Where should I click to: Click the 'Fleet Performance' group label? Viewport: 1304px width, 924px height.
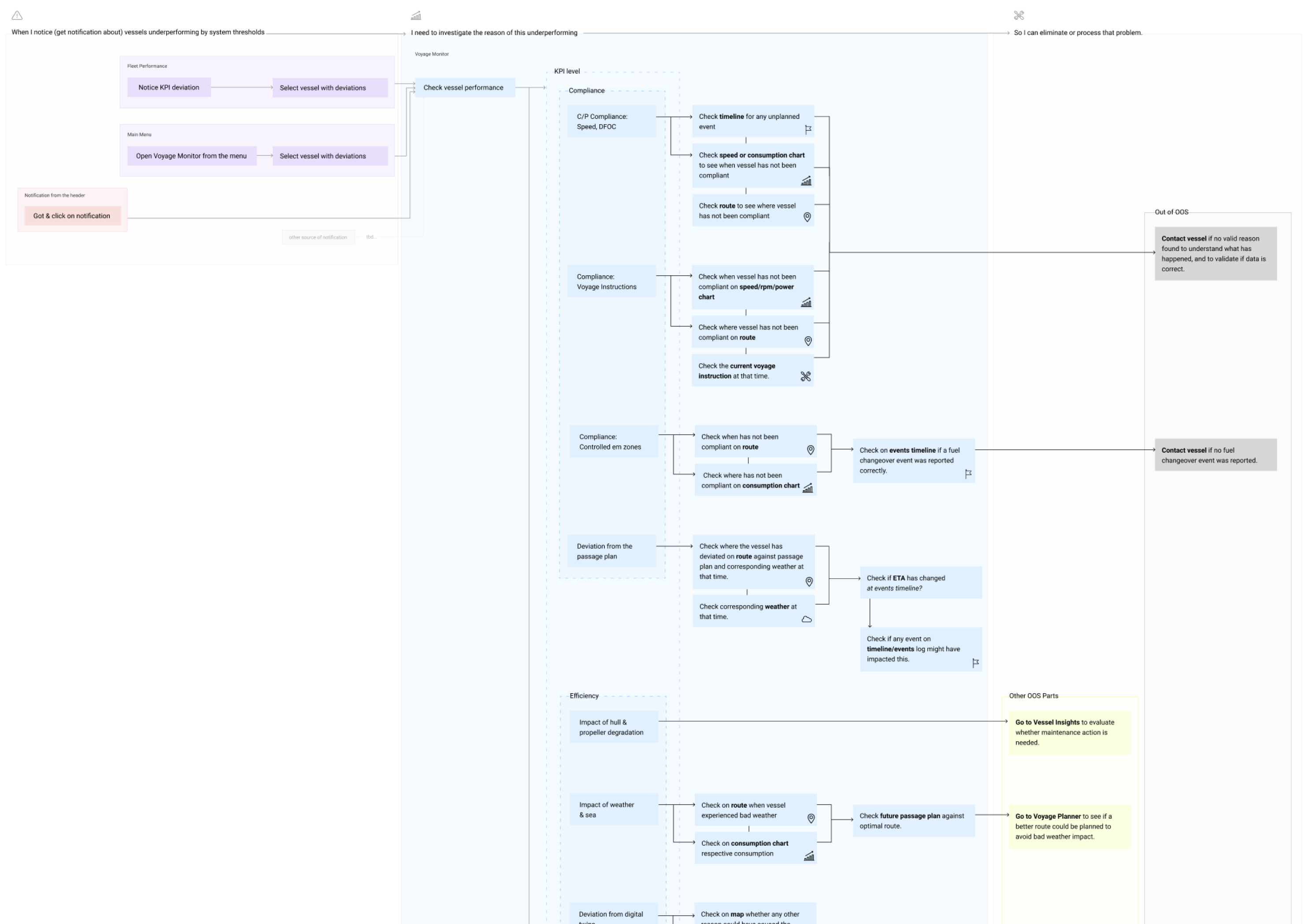click(x=148, y=66)
